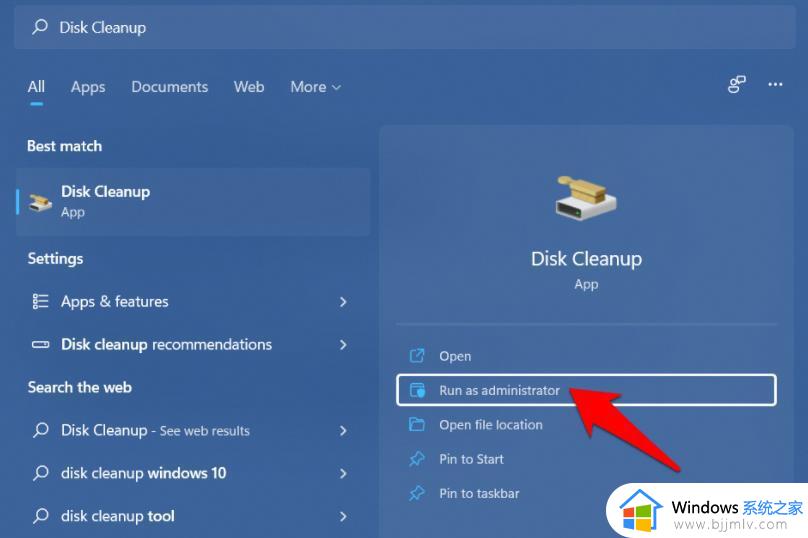Click Open in the right panel

pyautogui.click(x=586, y=356)
